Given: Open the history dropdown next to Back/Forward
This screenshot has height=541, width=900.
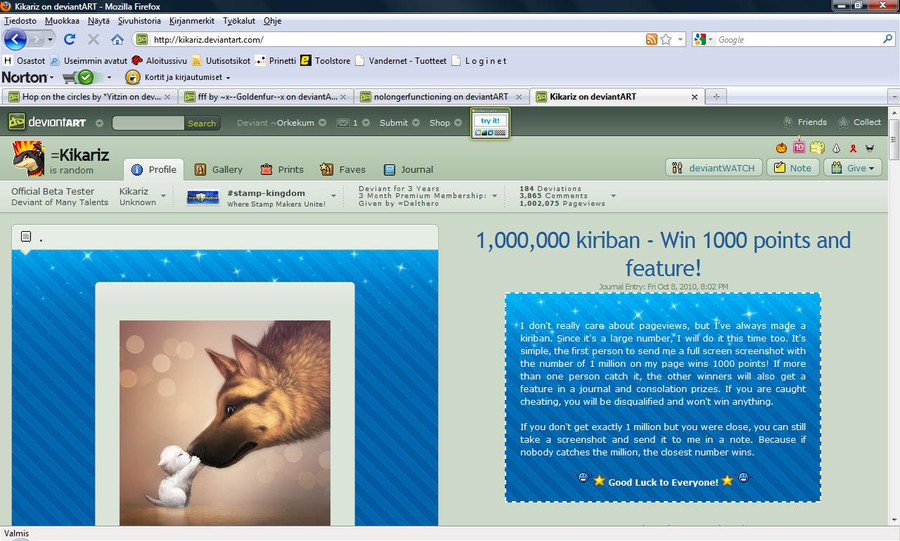Looking at the screenshot, I should point(51,40).
